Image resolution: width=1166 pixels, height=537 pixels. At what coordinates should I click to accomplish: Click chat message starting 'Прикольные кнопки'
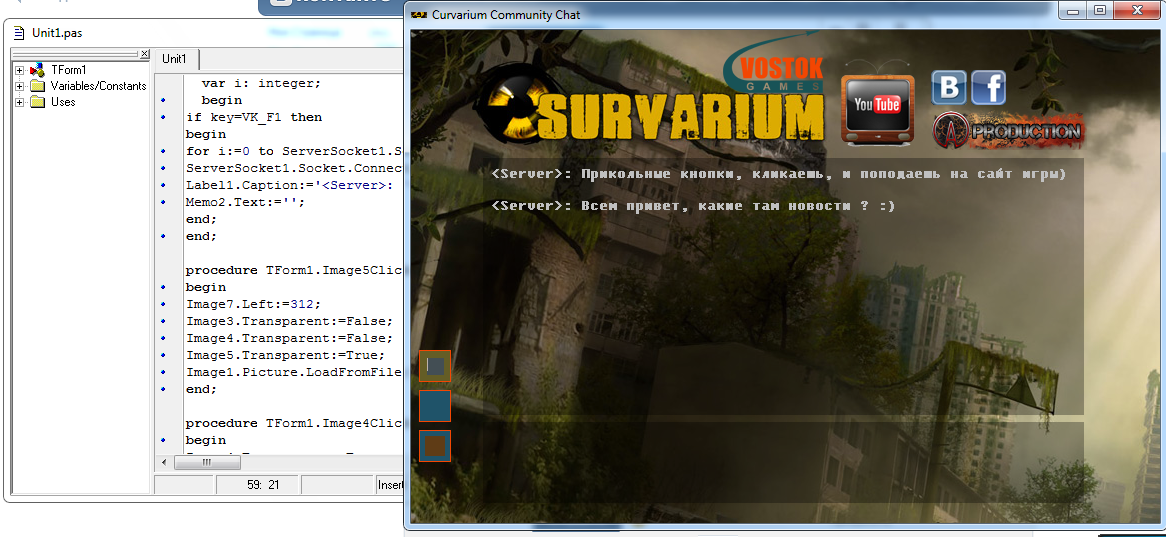(x=779, y=174)
